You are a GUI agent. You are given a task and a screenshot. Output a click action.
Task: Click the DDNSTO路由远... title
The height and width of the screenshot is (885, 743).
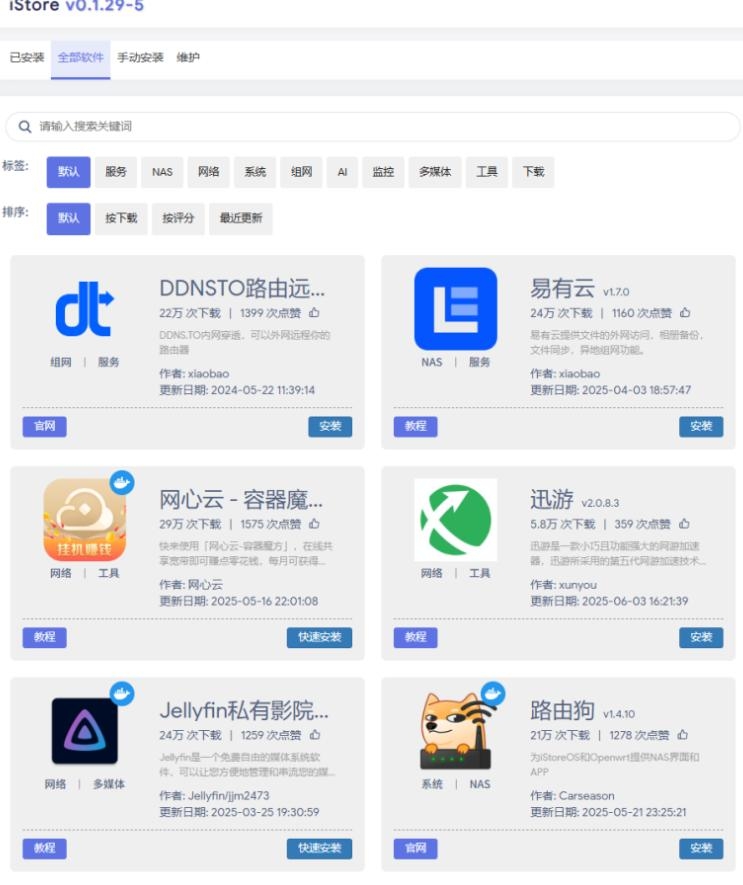coord(242,288)
